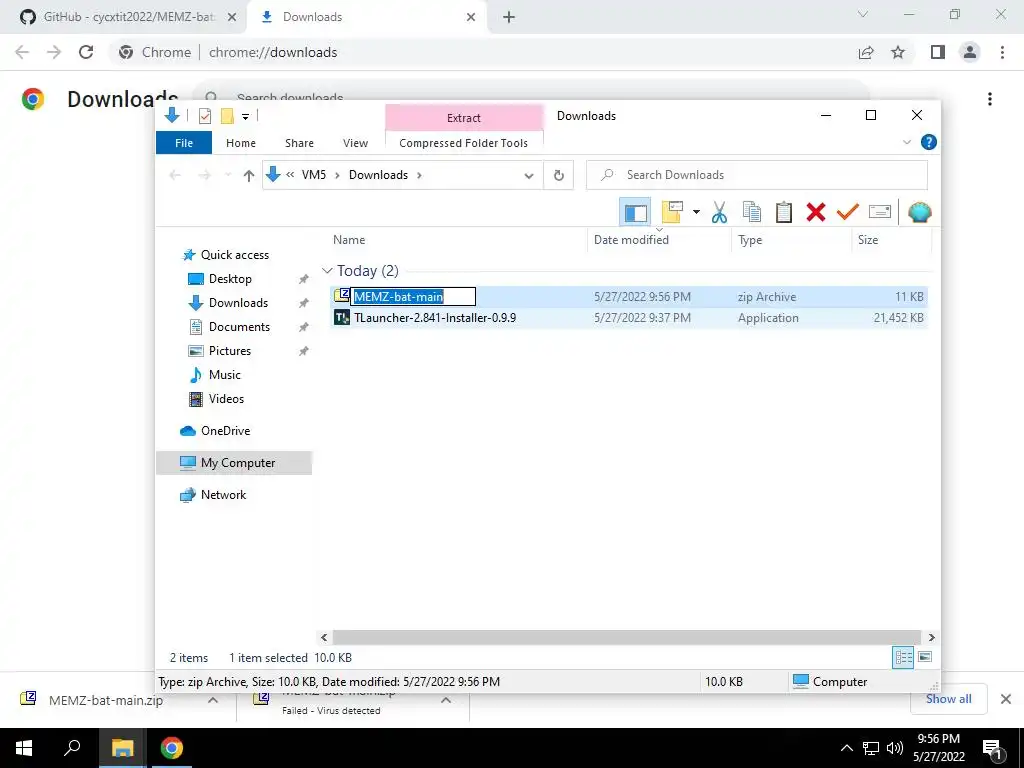Screen dimensions: 1024x768
Task: Bookmark this page with the star icon
Action: [898, 52]
